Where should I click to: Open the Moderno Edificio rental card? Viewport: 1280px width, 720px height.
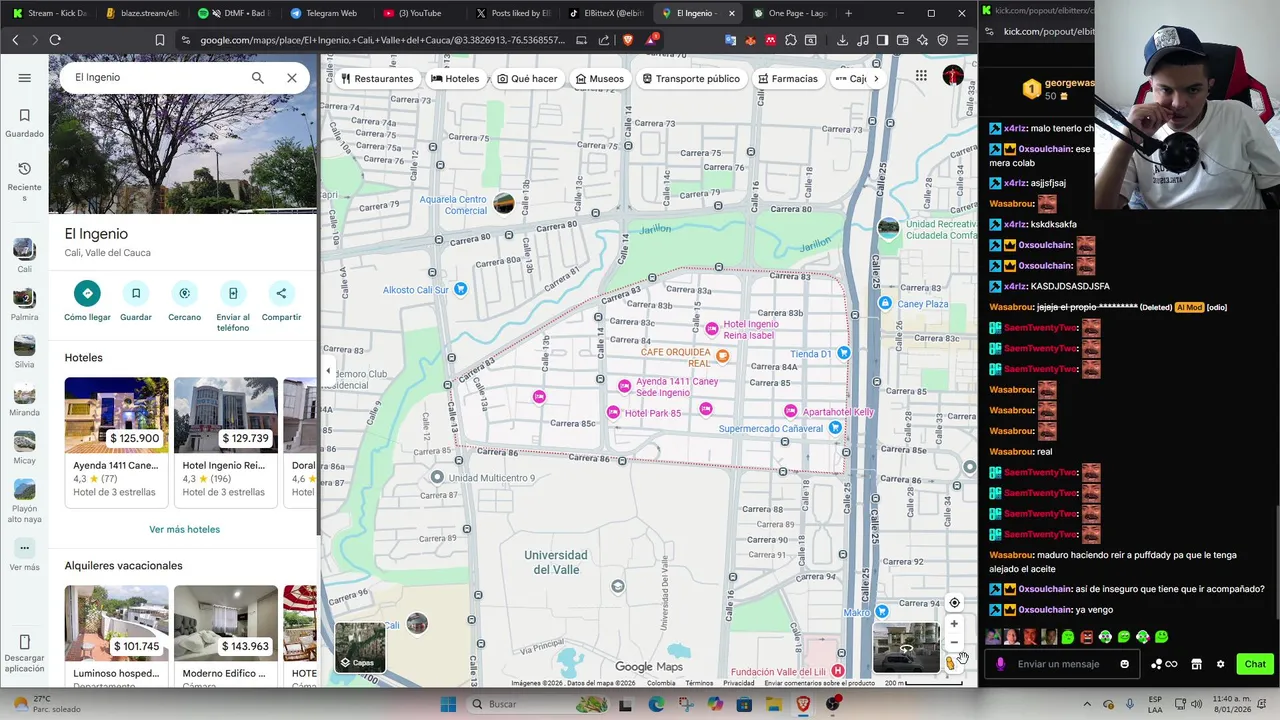click(226, 634)
